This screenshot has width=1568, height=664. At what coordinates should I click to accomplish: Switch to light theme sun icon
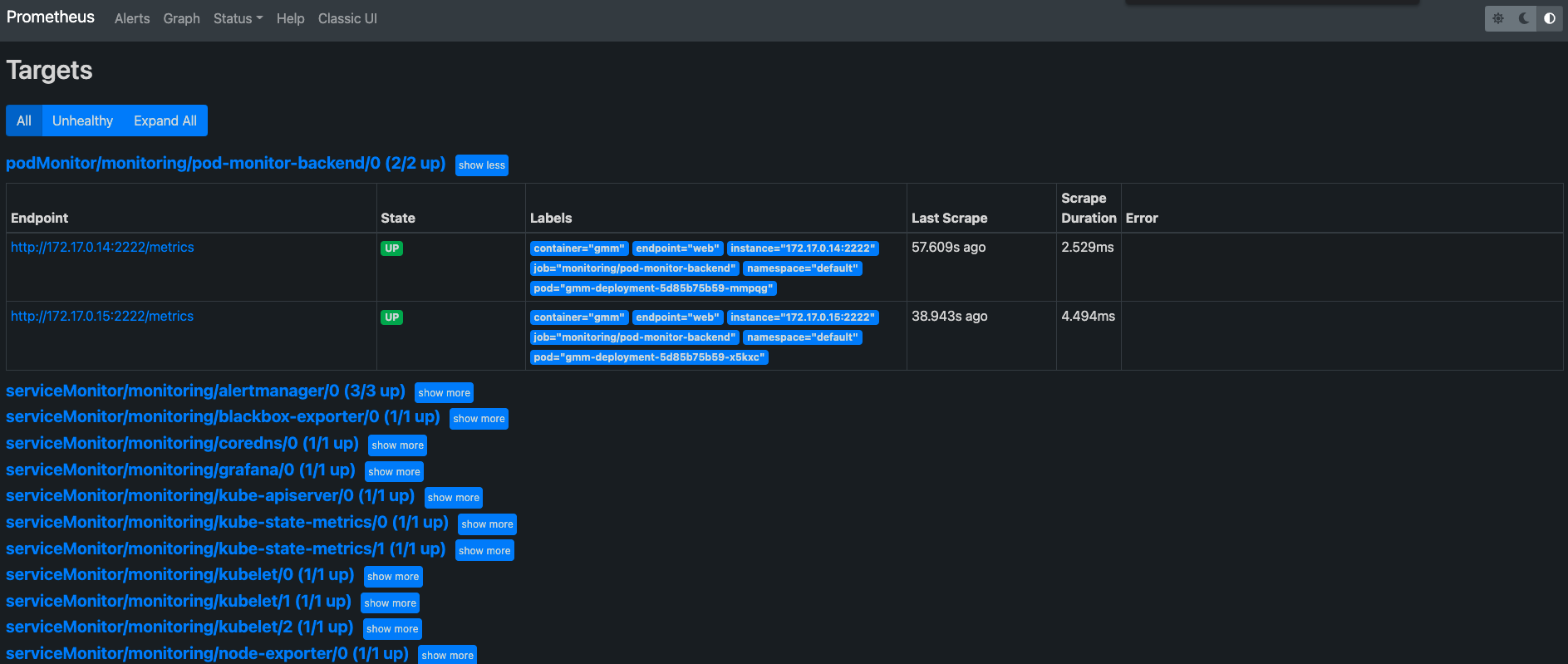[1498, 18]
